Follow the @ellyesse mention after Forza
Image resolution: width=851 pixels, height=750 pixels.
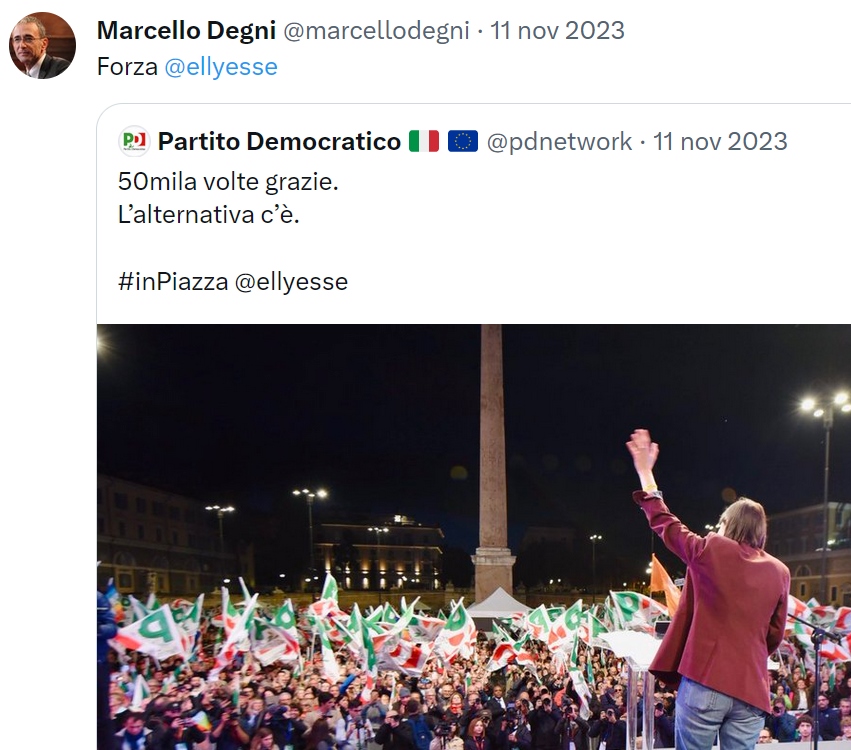click(221, 67)
